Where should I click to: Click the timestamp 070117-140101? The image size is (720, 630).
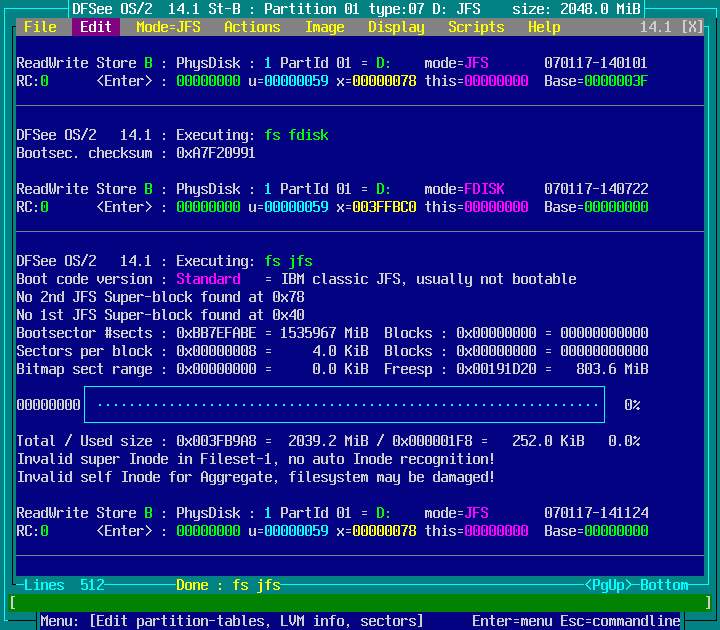(x=596, y=63)
